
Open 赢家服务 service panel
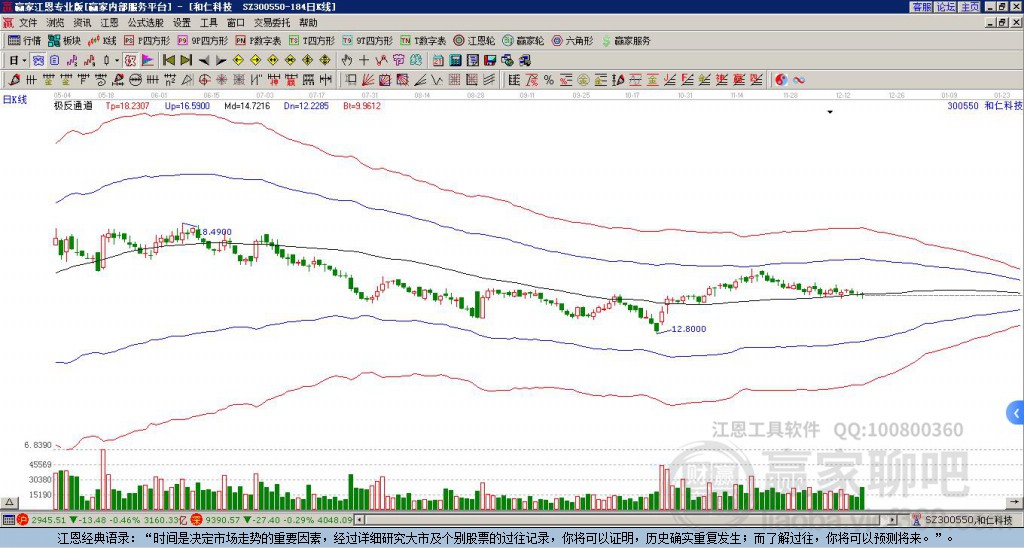coord(626,40)
